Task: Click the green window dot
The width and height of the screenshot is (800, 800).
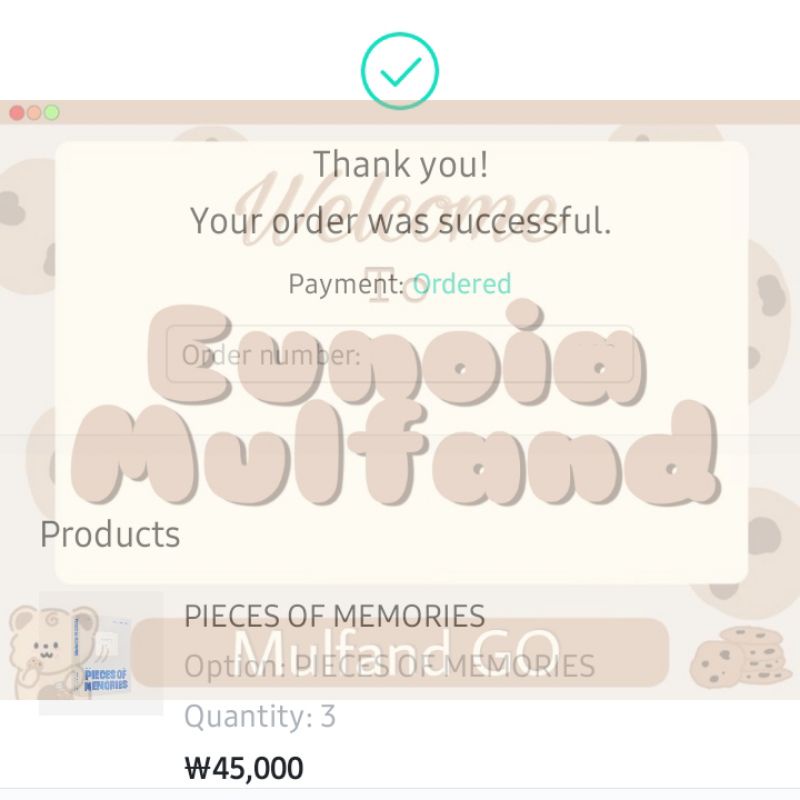Action: pyautogui.click(x=51, y=113)
